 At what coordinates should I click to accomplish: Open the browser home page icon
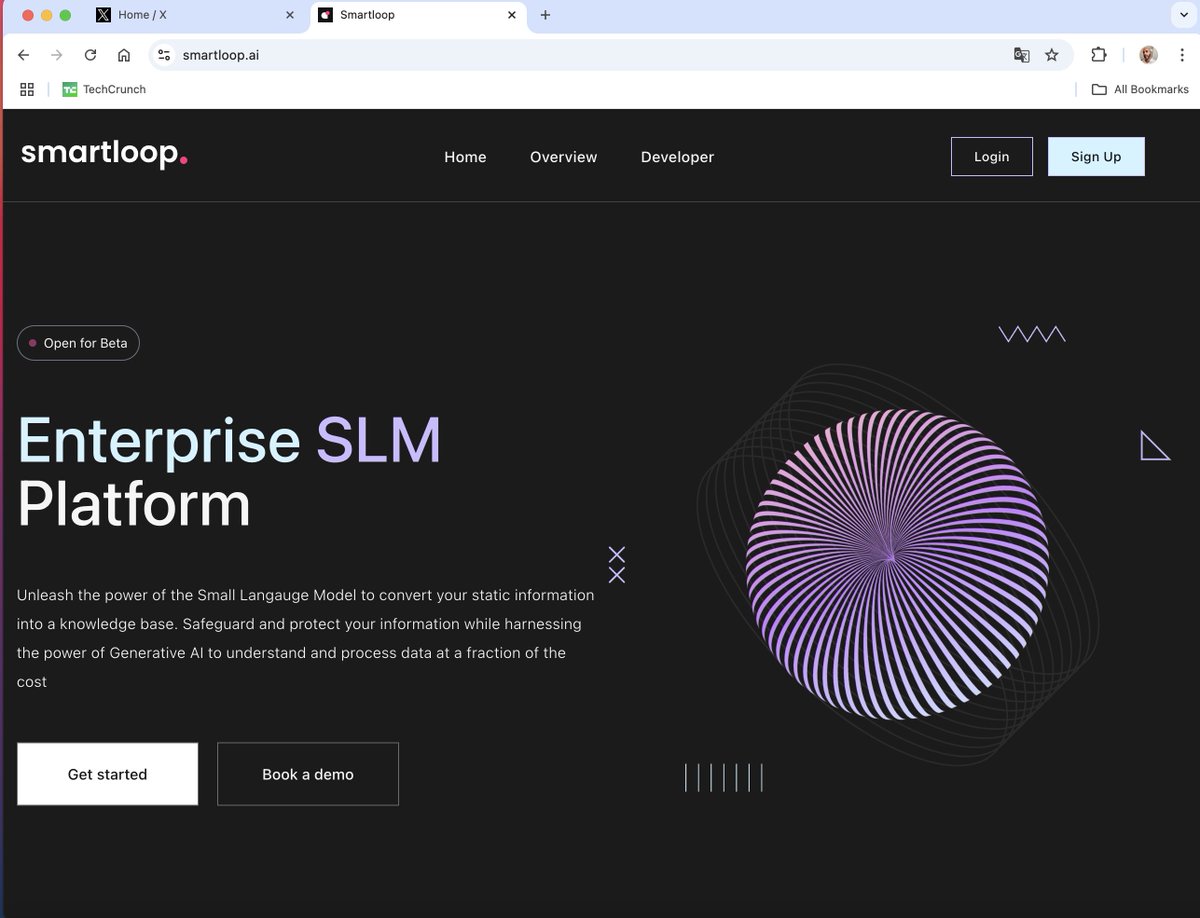[x=124, y=55]
